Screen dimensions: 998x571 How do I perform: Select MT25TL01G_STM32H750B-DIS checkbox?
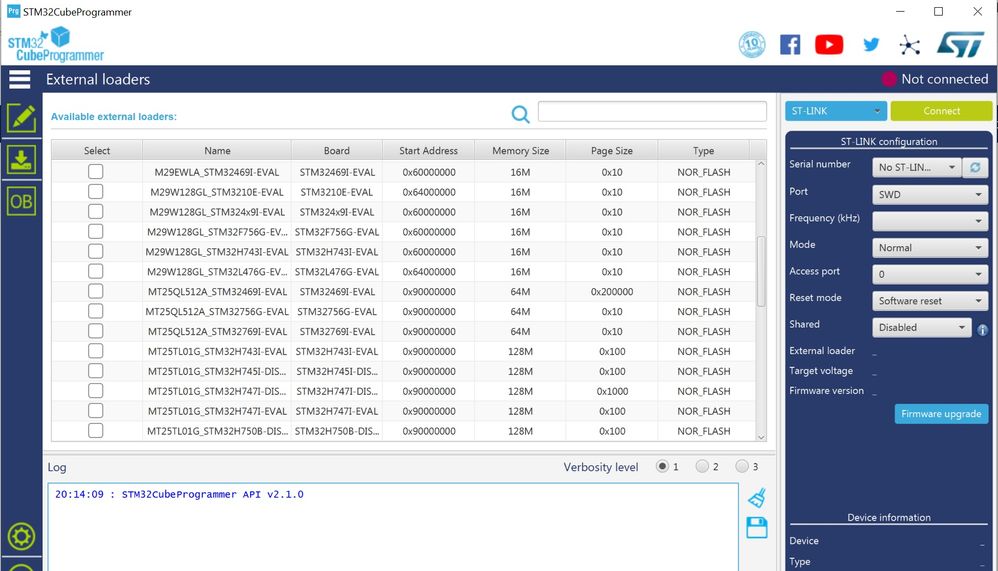tap(95, 430)
